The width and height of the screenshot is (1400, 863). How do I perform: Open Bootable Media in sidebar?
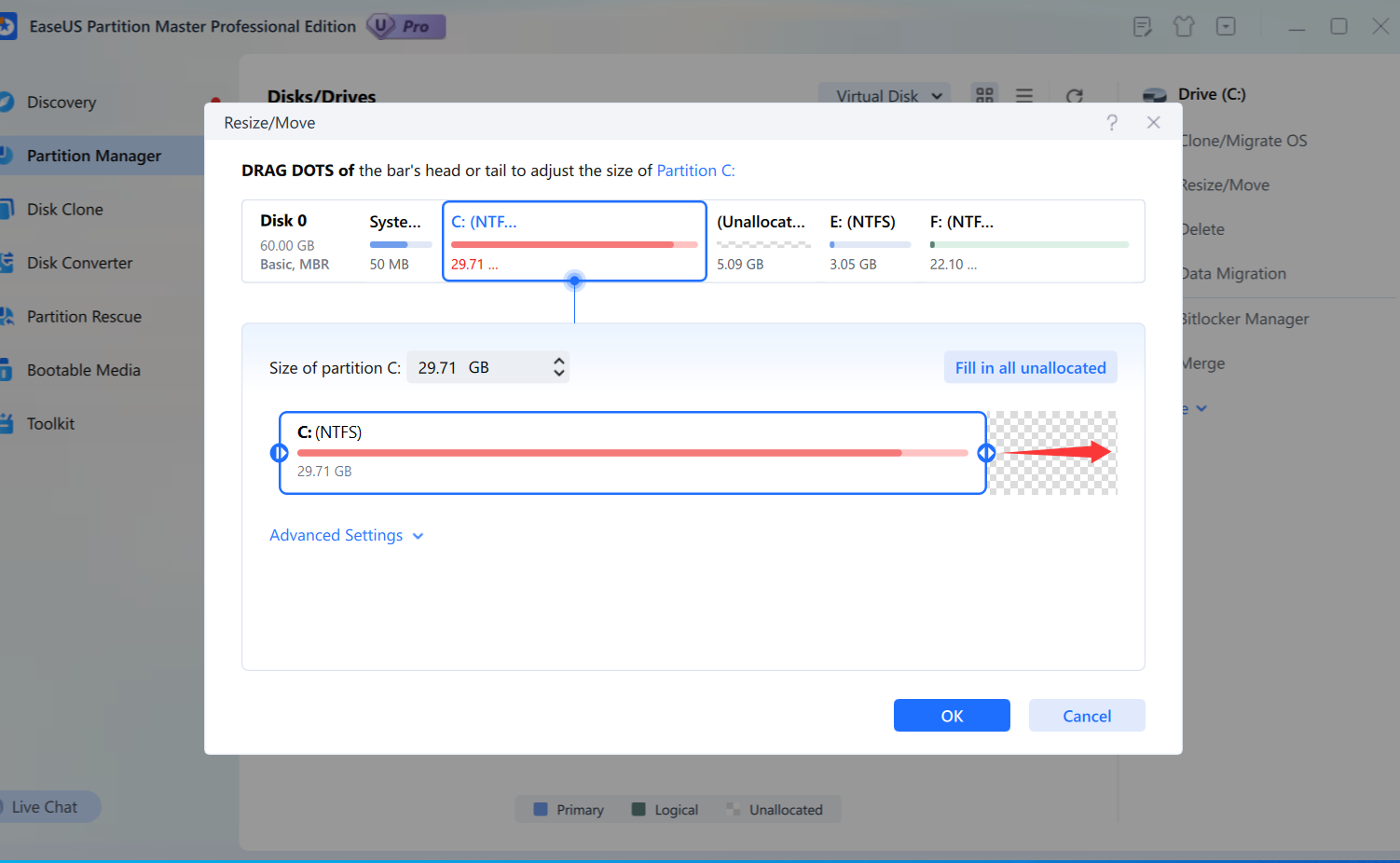point(84,370)
